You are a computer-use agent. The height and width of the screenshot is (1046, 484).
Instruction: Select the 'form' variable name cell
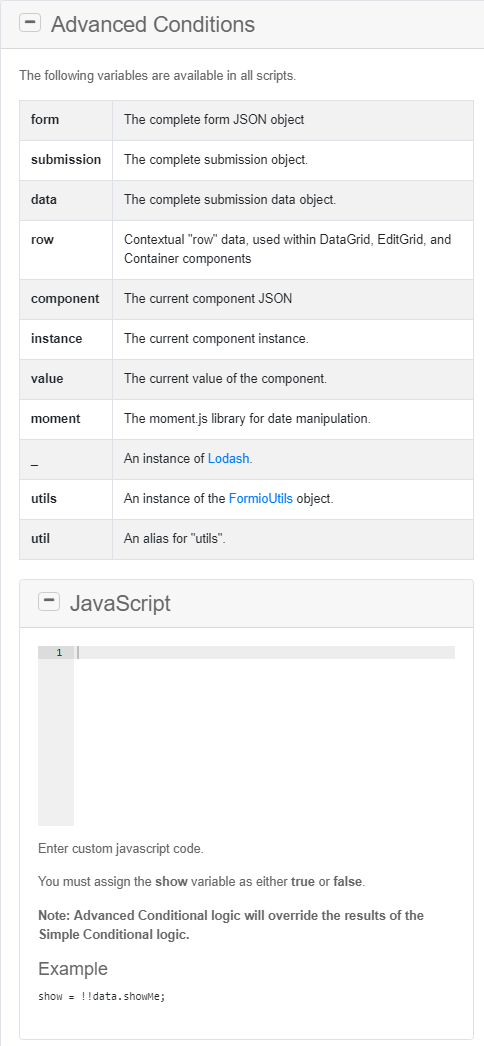click(x=66, y=120)
